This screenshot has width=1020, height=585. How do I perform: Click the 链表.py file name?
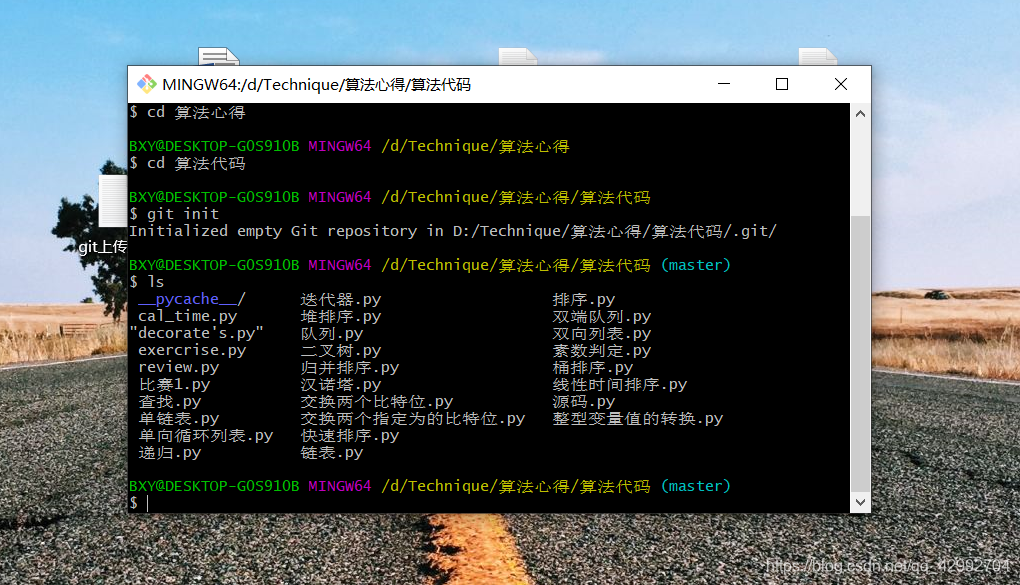pyautogui.click(x=332, y=452)
